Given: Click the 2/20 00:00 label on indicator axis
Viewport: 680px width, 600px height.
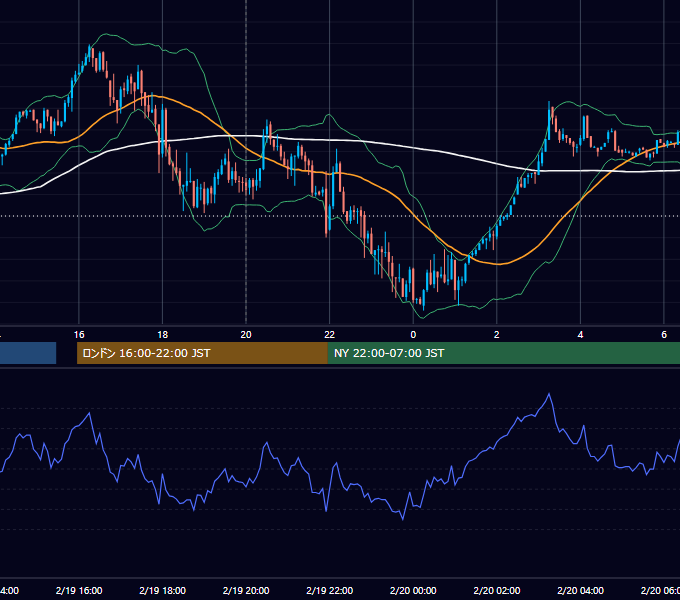Looking at the screenshot, I should 413,590.
